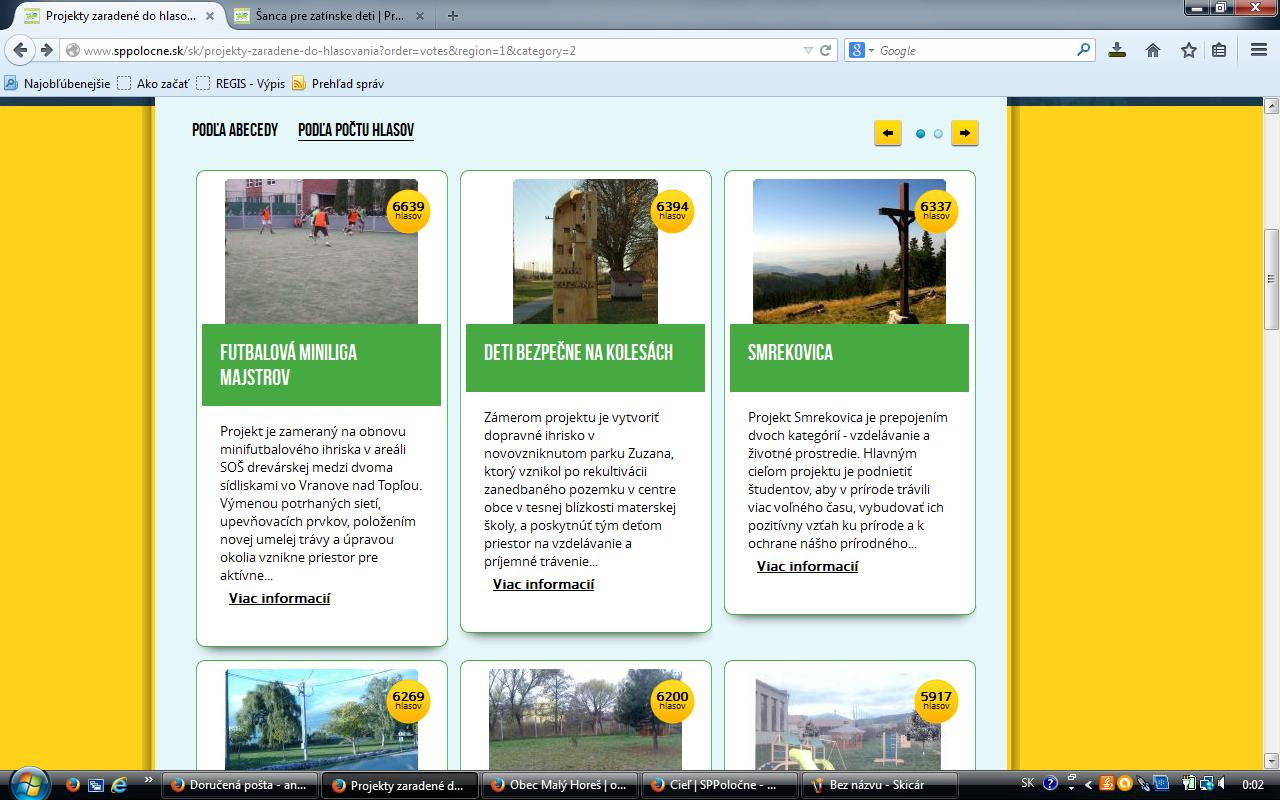Sort projects by 'Podľa abecedy'
This screenshot has height=800, width=1280.
tap(235, 130)
